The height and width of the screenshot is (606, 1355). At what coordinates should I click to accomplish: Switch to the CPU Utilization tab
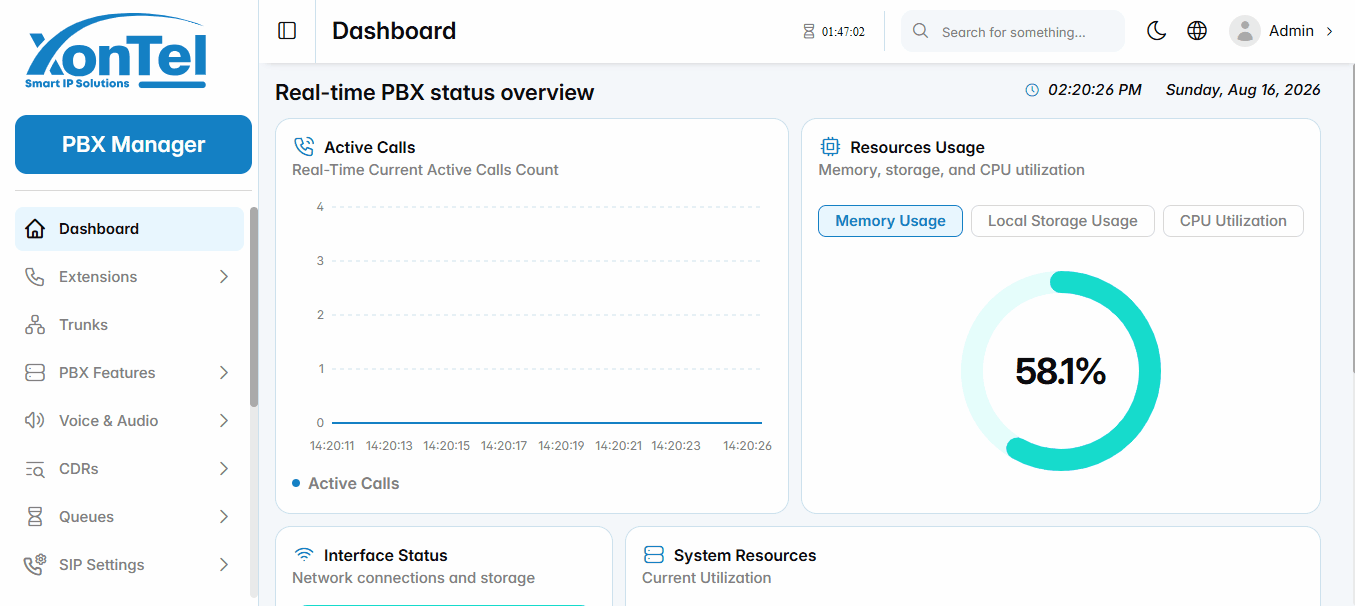(x=1233, y=221)
